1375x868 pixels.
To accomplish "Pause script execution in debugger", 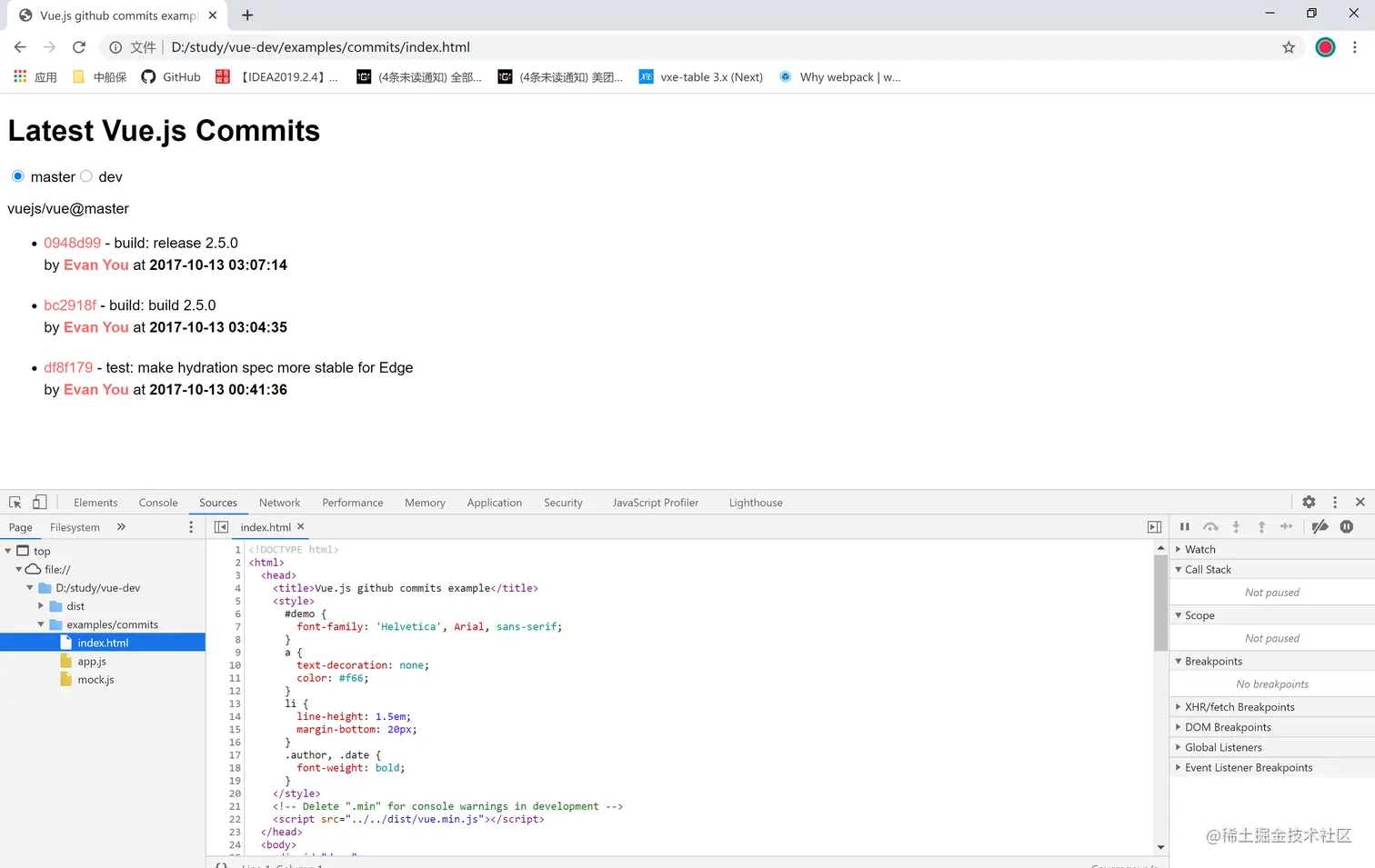I will 1184,527.
